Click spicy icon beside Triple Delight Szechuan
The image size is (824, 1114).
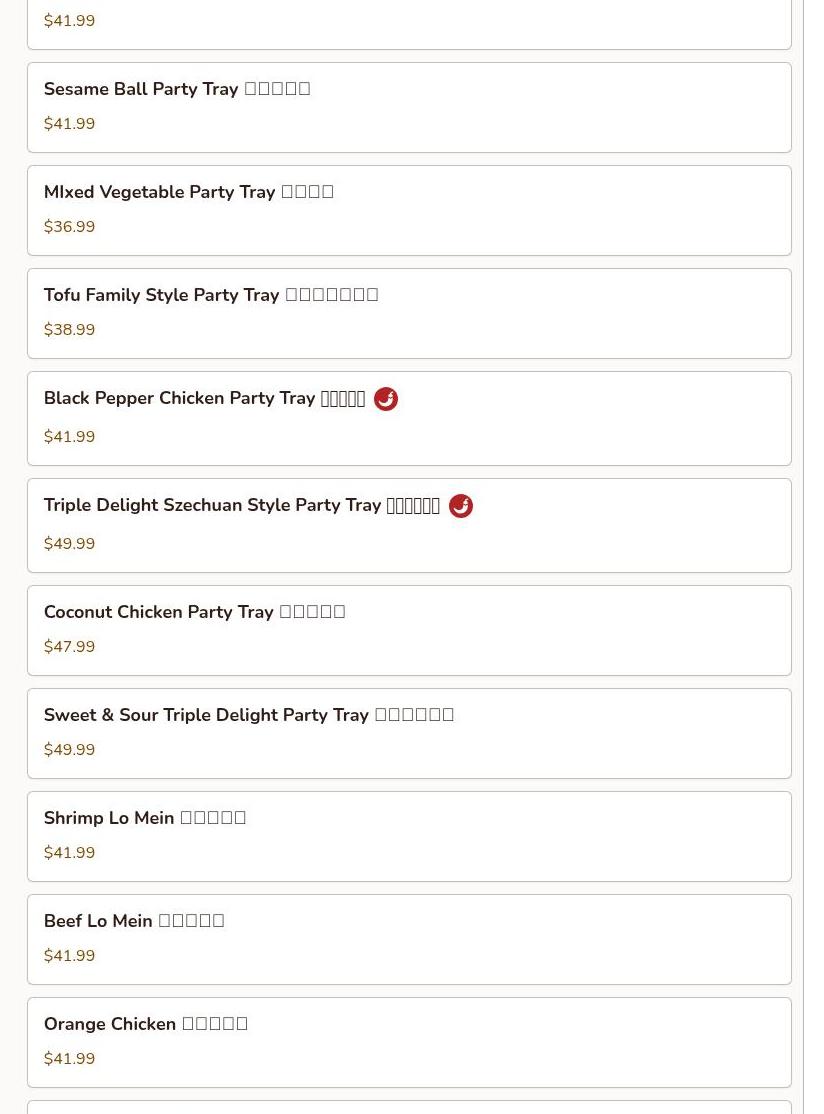460,506
